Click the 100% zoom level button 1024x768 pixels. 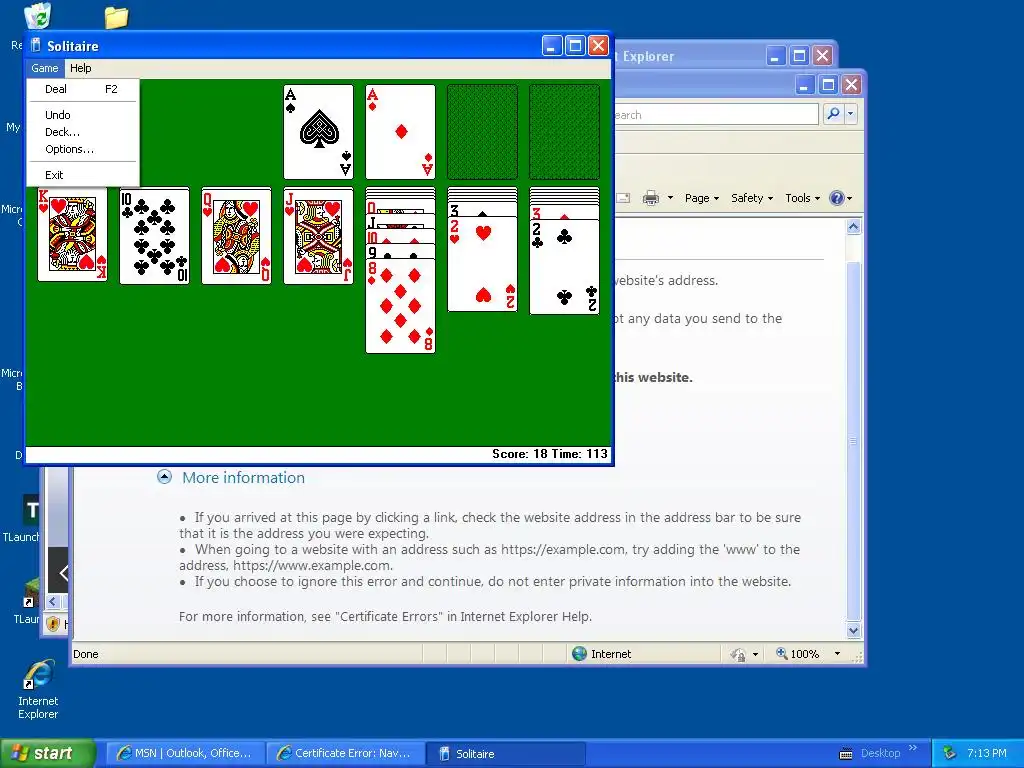click(x=797, y=654)
